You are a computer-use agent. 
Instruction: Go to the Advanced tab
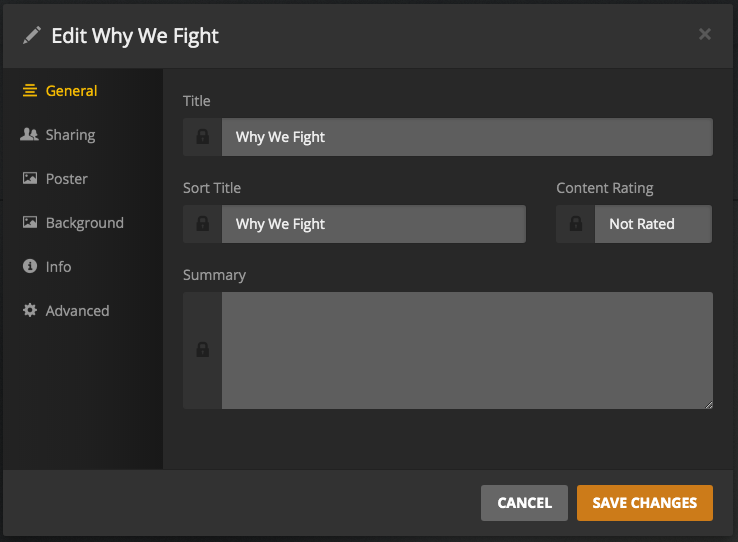click(x=77, y=311)
